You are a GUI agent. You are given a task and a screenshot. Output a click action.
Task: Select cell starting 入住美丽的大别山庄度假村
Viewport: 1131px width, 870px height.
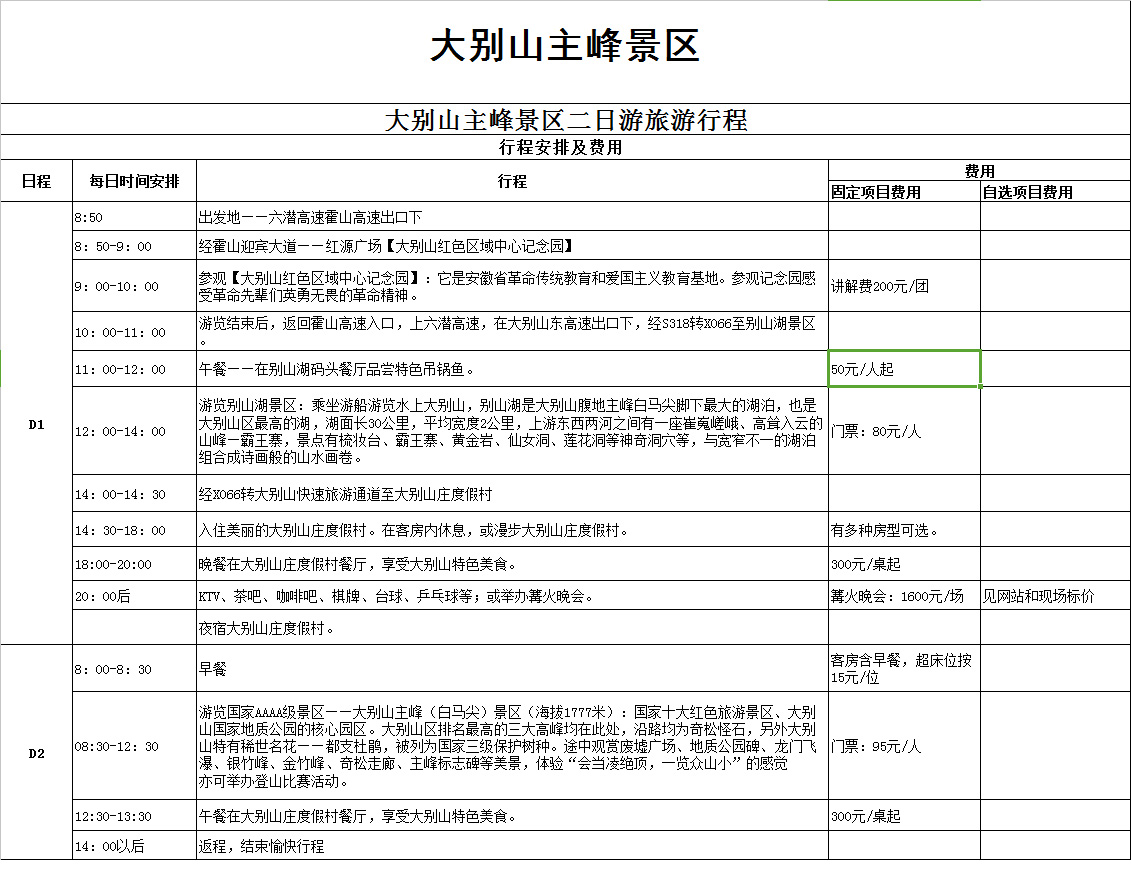(x=512, y=530)
